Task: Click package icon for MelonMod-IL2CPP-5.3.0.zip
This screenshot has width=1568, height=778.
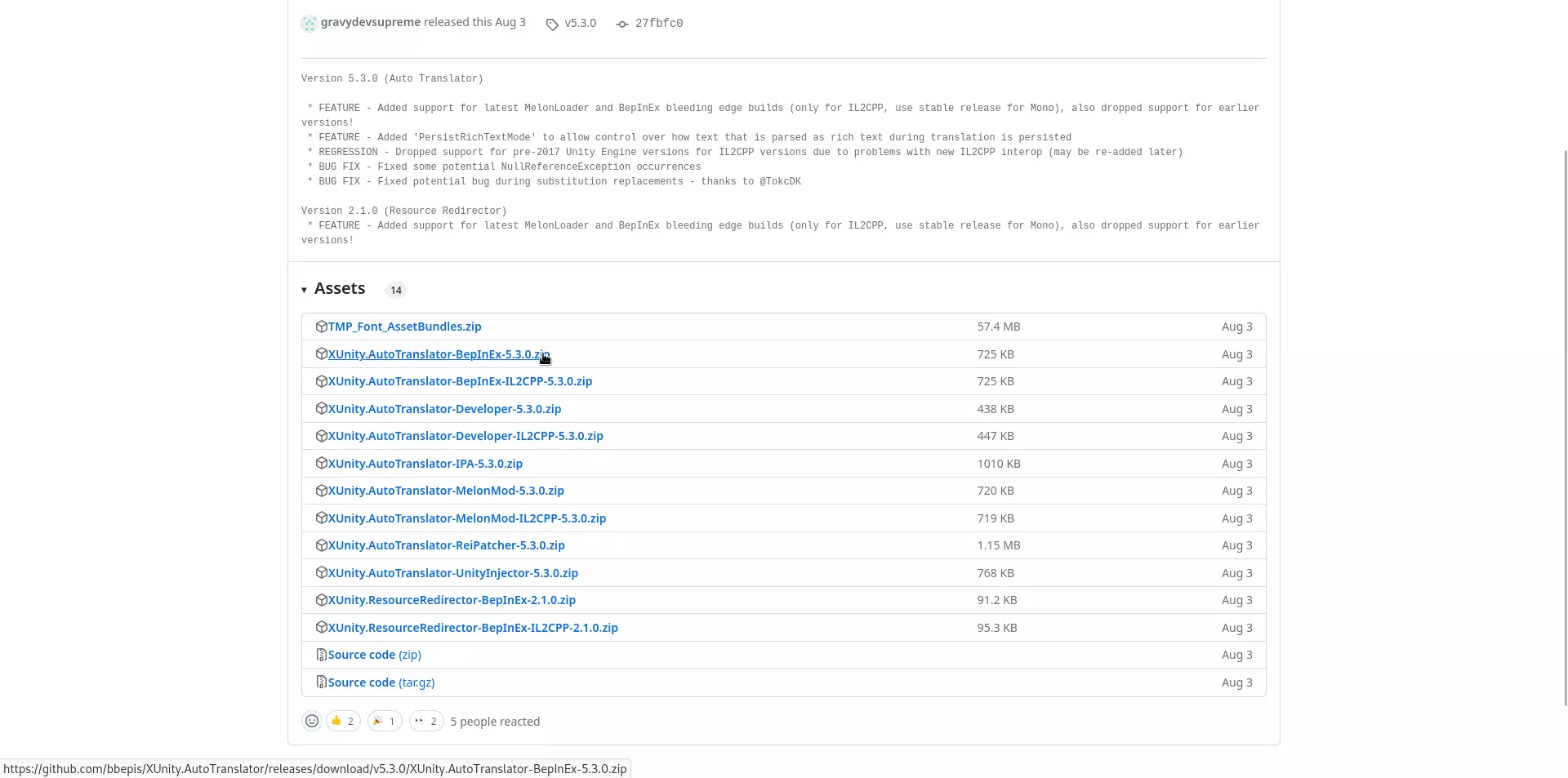Action: tap(322, 518)
